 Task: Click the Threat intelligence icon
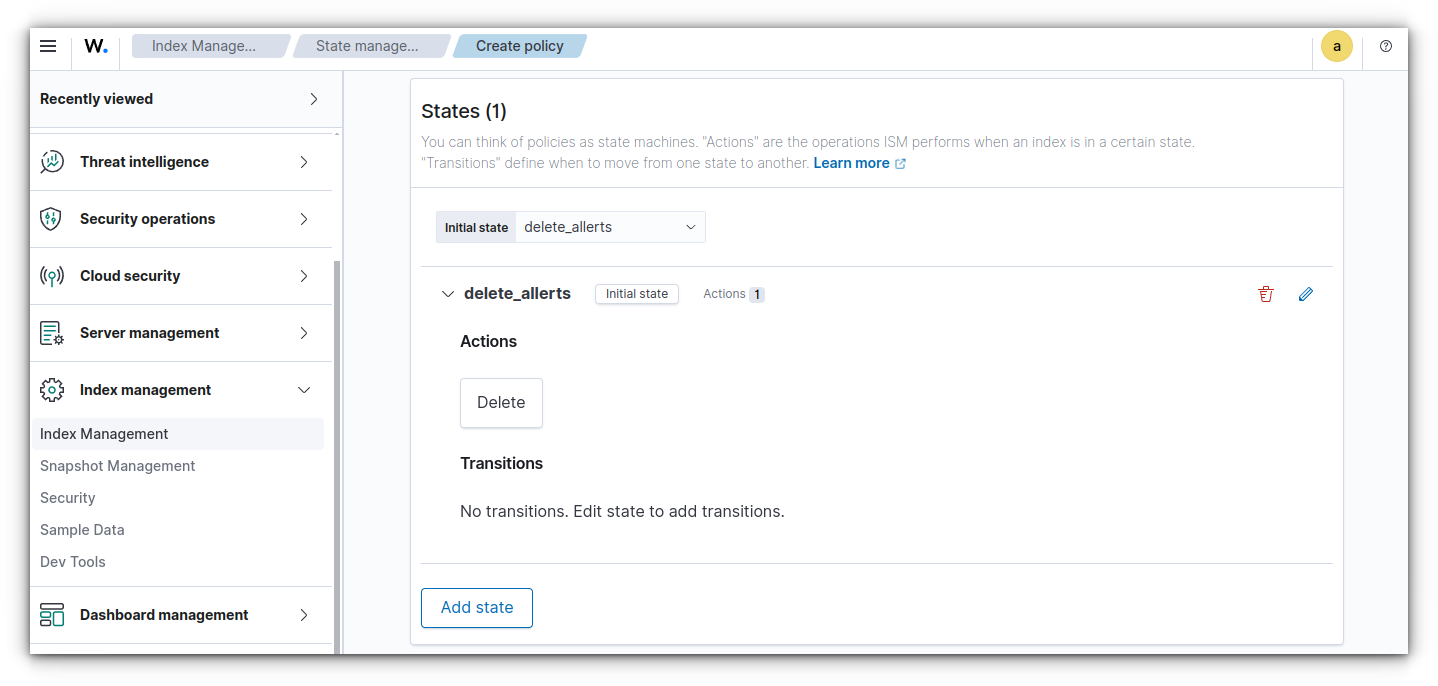pyautogui.click(x=51, y=162)
